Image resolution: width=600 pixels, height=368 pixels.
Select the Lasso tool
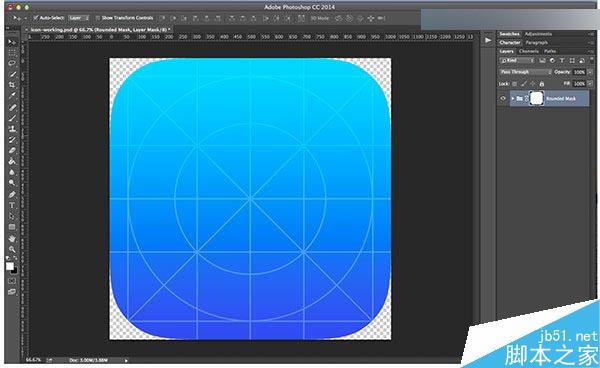[12, 63]
